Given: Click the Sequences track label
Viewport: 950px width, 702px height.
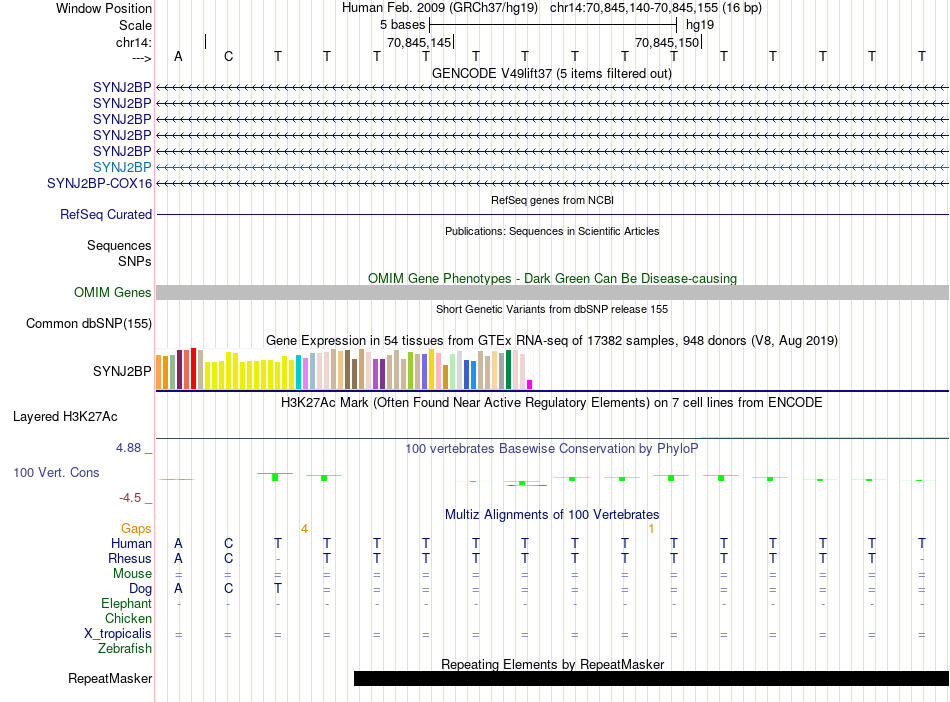Looking at the screenshot, I should click(x=119, y=245).
